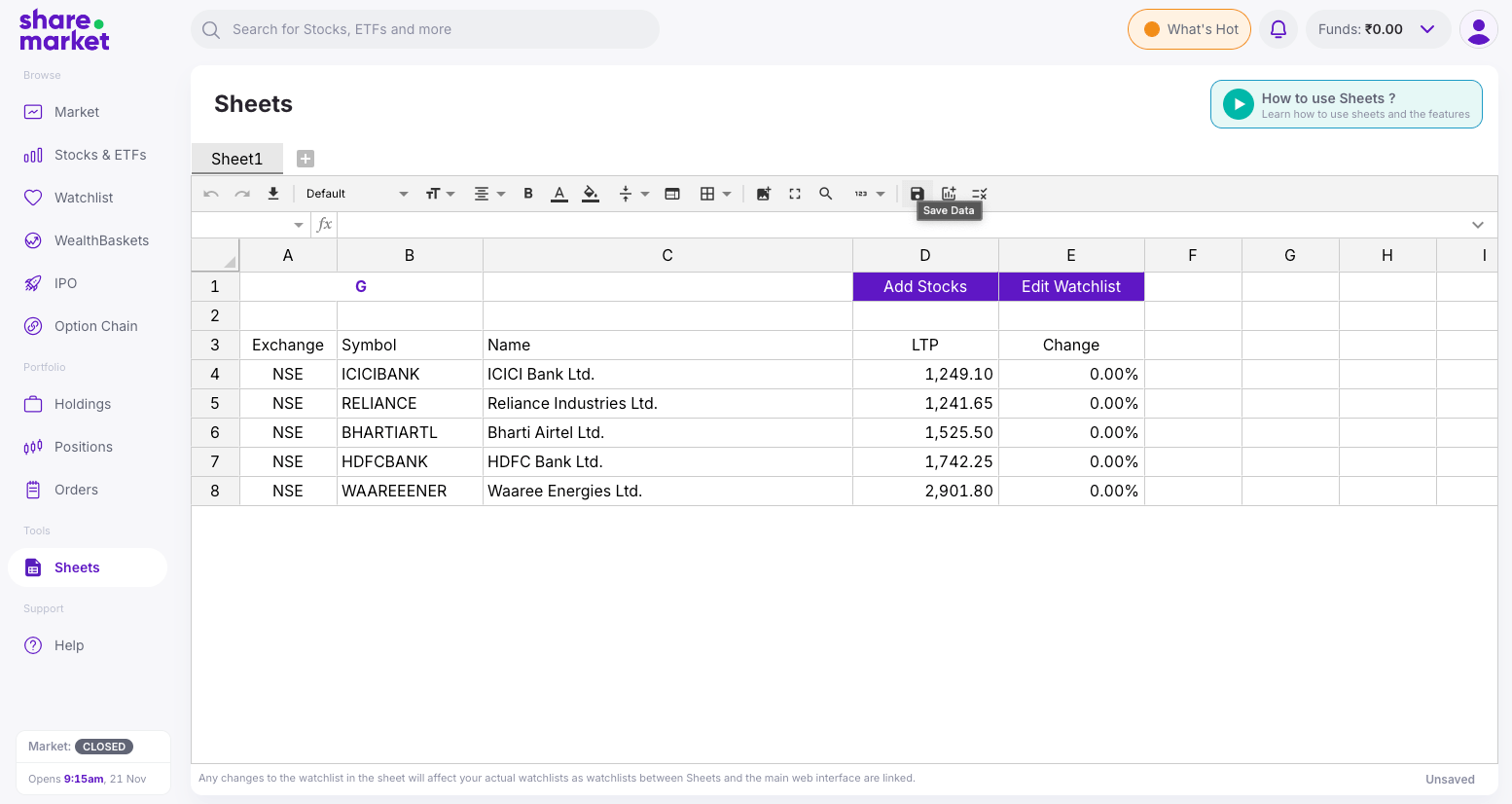1512x804 pixels.
Task: Click the merge cells icon
Action: coord(672,194)
